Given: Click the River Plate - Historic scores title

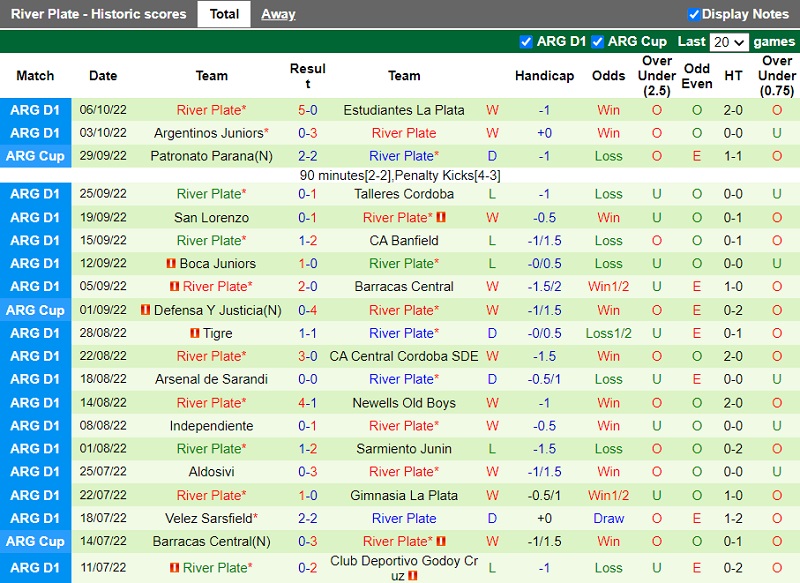Looking at the screenshot, I should (x=98, y=14).
